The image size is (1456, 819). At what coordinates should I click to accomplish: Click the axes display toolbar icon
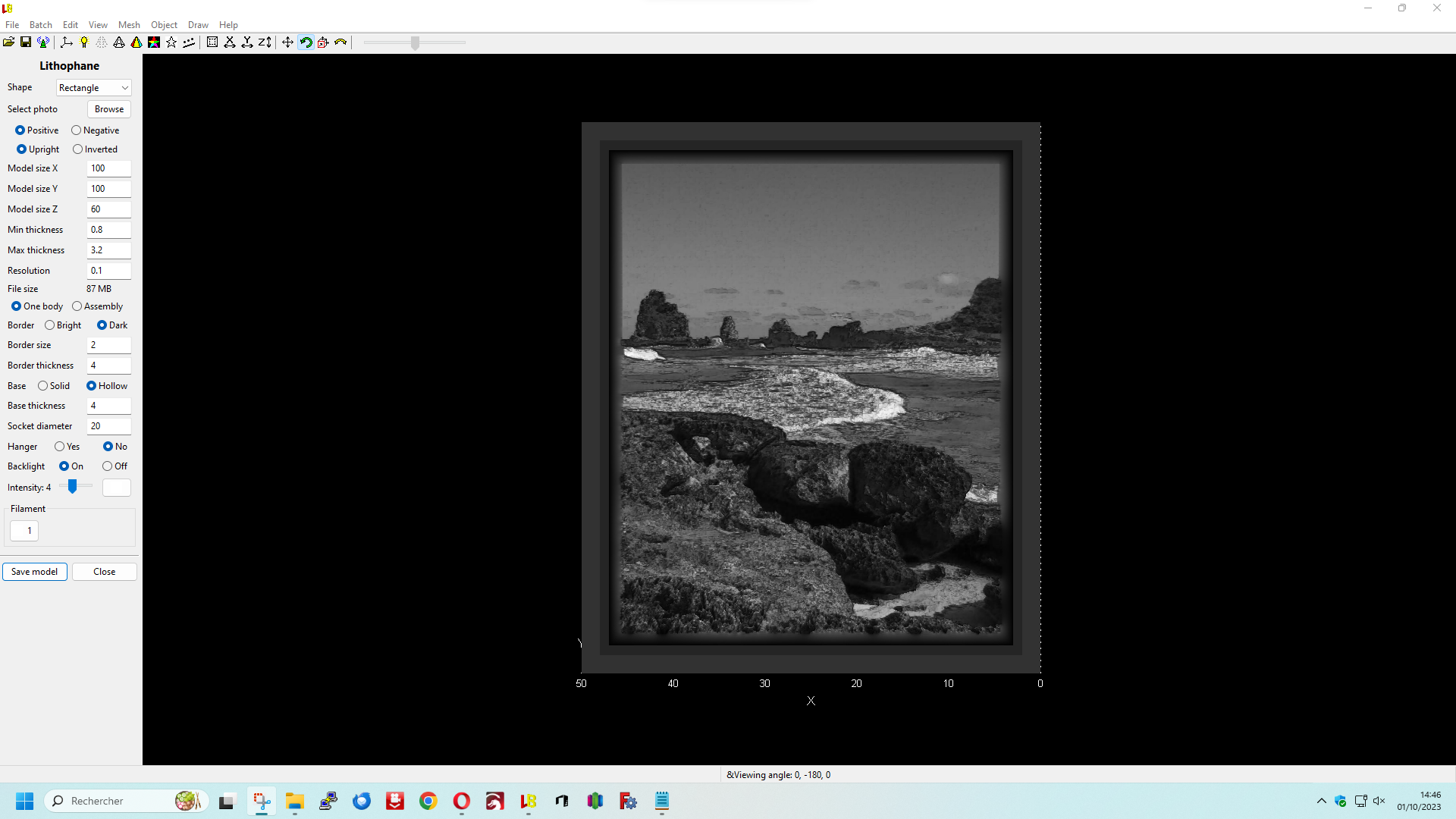[67, 42]
